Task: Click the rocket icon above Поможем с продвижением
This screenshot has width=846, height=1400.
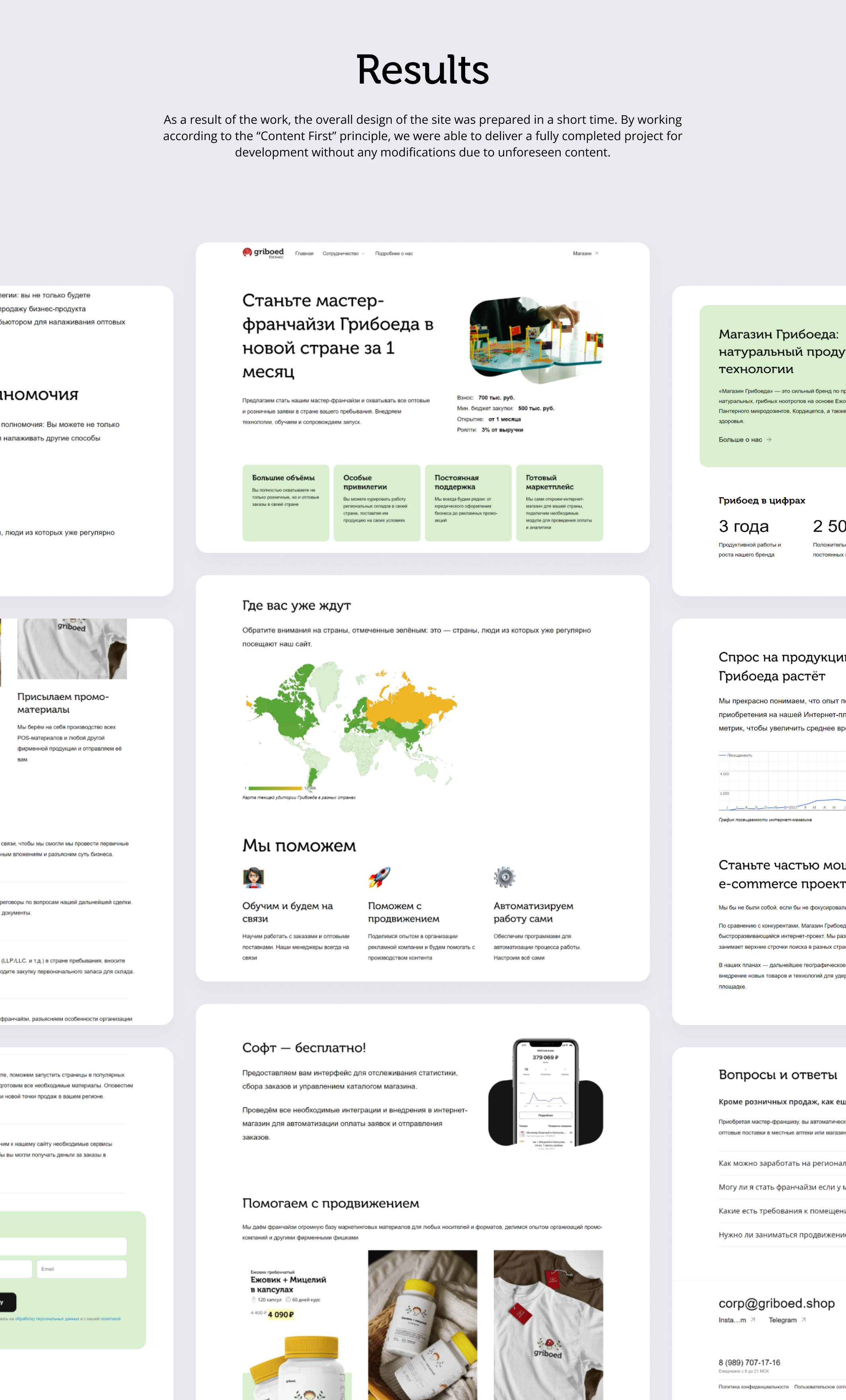Action: click(x=379, y=877)
